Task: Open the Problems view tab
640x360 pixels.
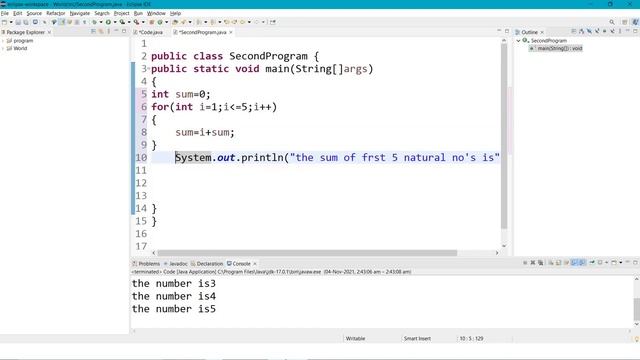Action: coord(146,264)
